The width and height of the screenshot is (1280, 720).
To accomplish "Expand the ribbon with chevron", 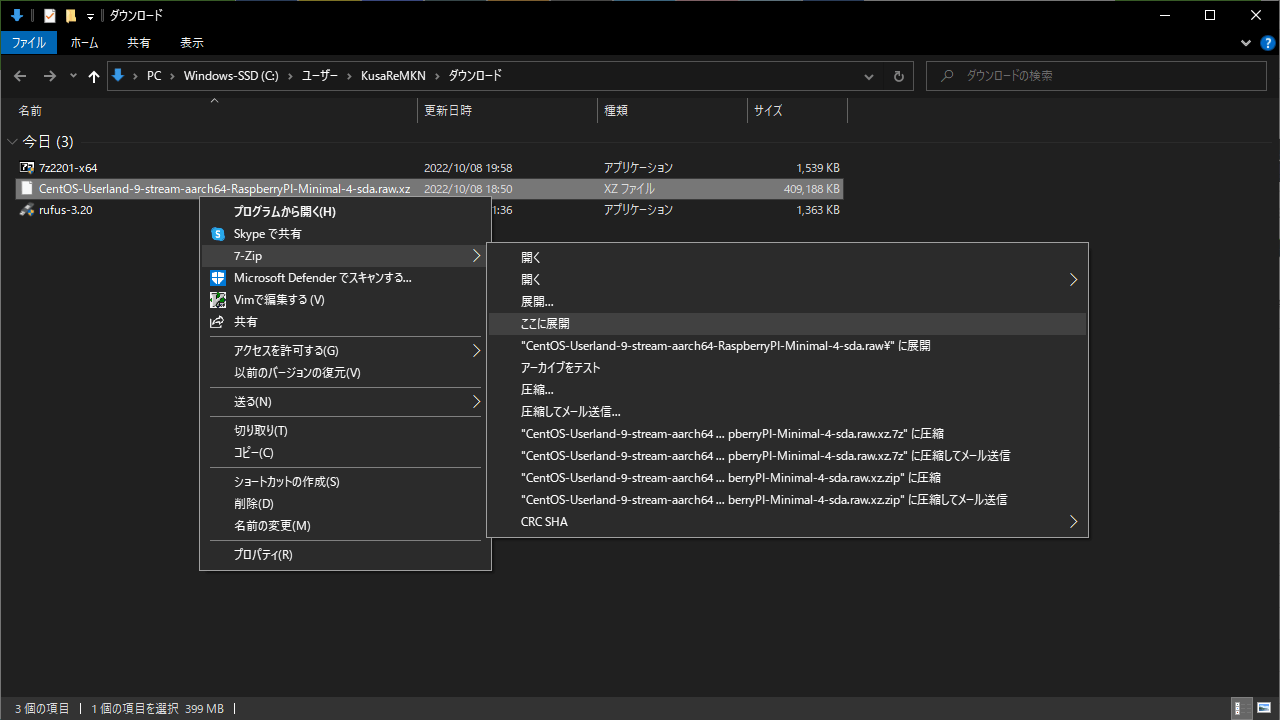I will [1246, 43].
